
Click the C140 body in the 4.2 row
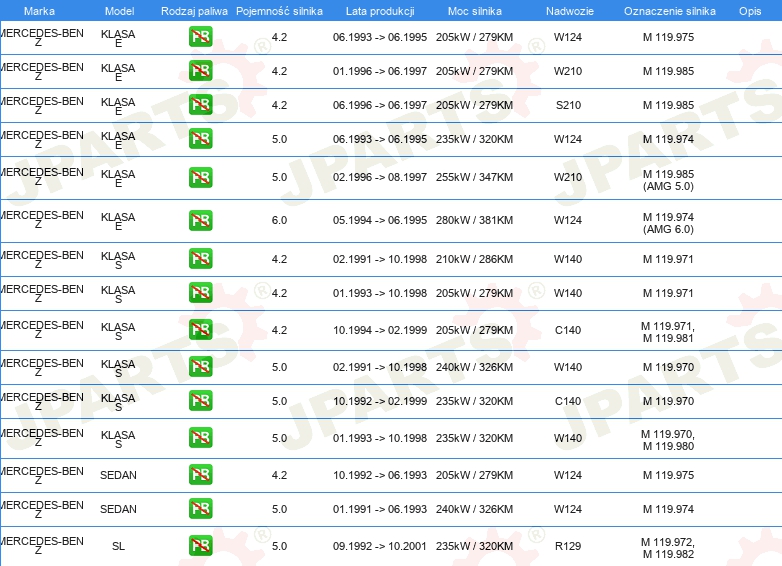click(x=568, y=330)
